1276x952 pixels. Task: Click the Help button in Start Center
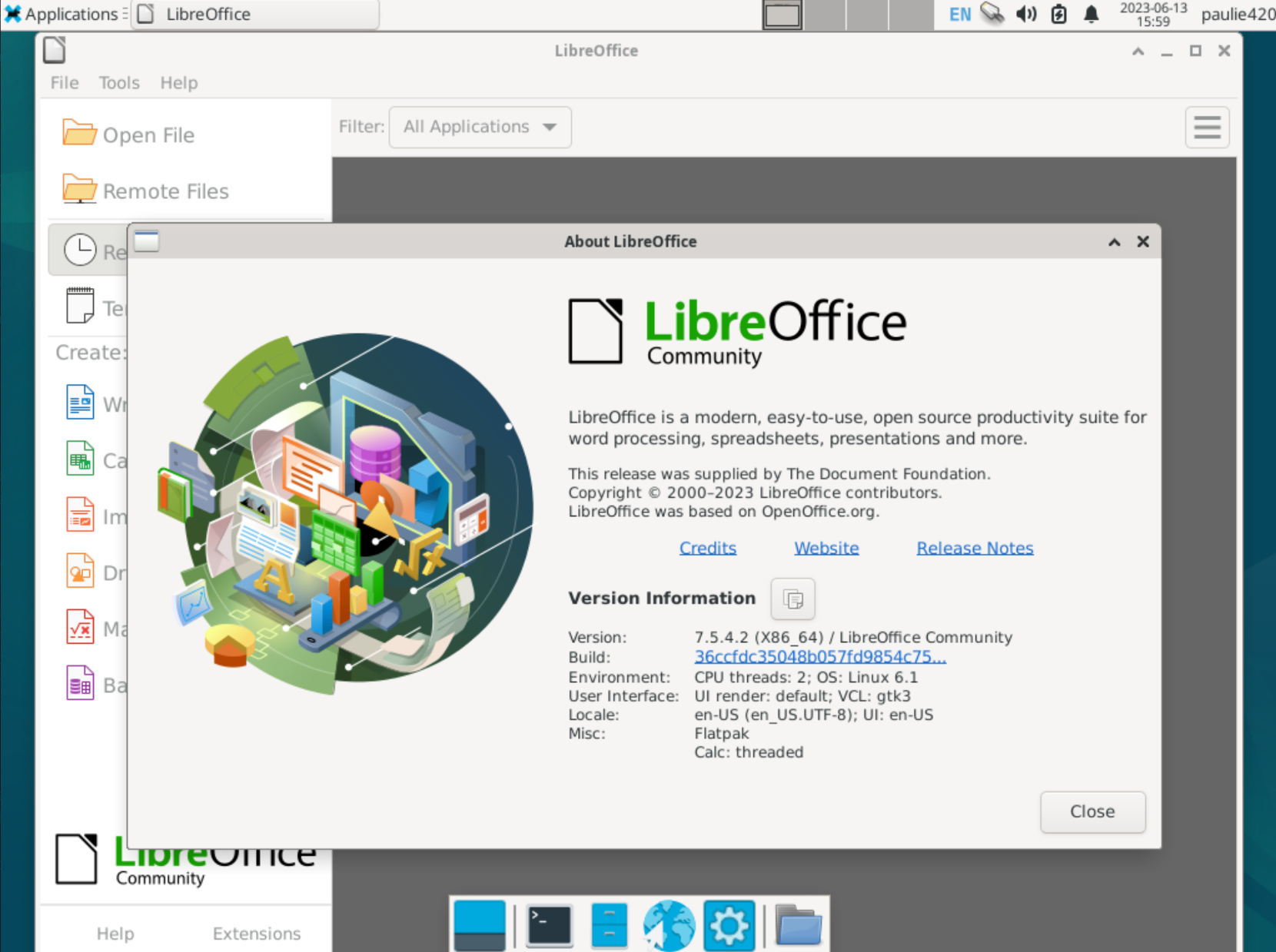[115, 933]
